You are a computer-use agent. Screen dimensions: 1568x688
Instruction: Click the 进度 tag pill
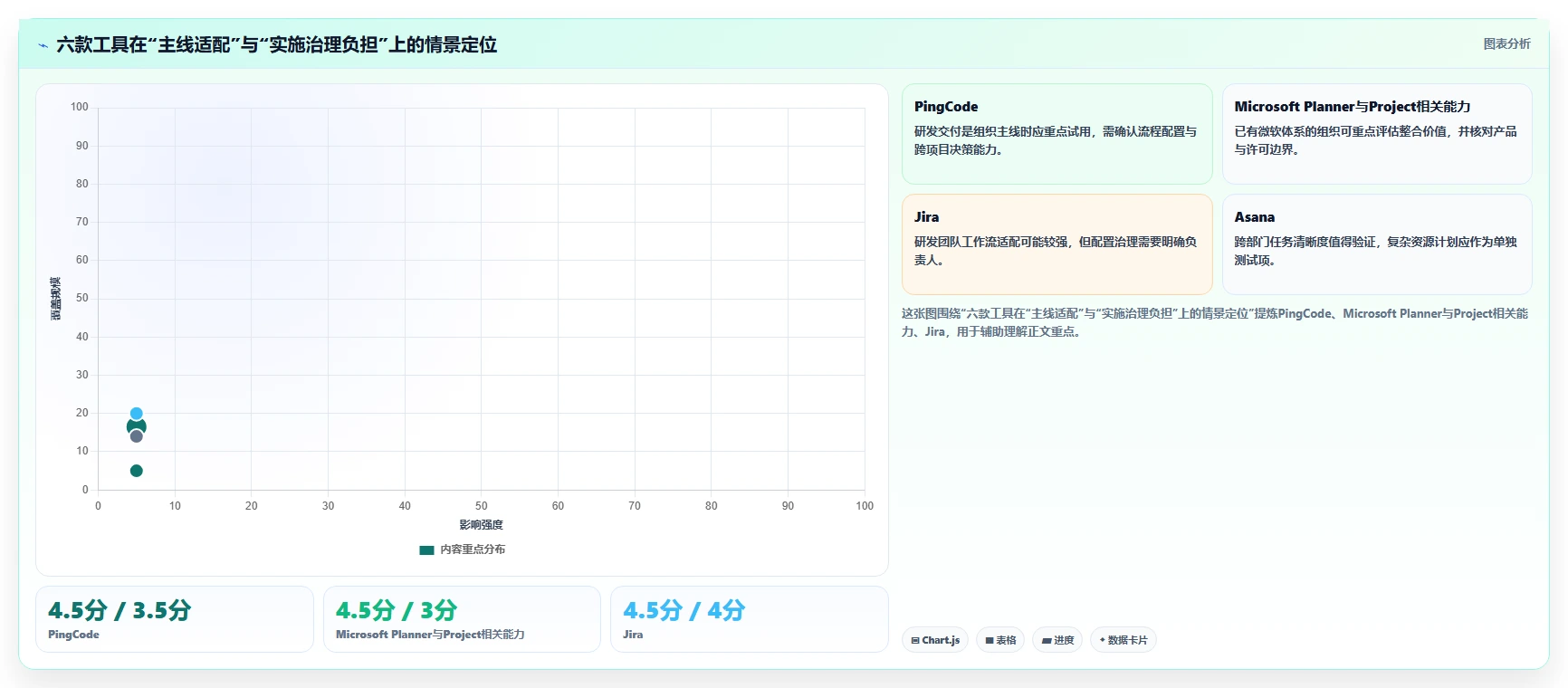(1057, 640)
